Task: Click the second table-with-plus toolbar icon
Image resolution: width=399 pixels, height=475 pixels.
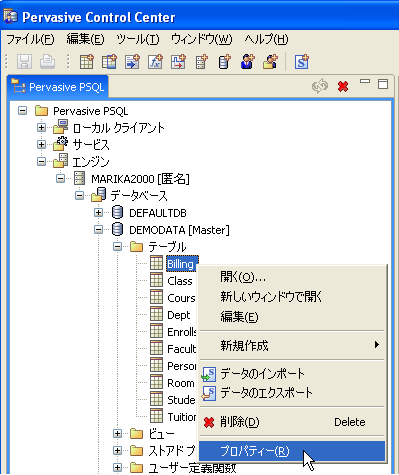Action: pyautogui.click(x=109, y=62)
